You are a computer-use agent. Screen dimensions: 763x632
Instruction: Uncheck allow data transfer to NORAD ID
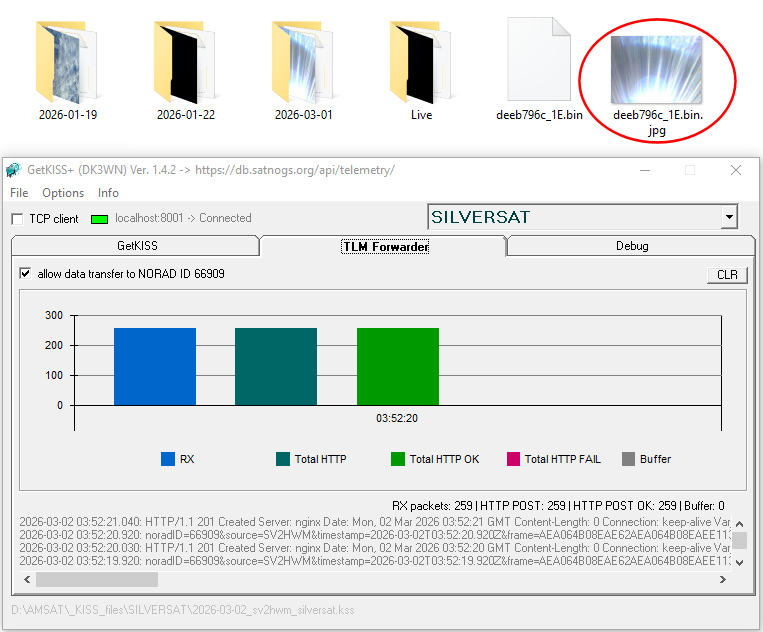25,274
